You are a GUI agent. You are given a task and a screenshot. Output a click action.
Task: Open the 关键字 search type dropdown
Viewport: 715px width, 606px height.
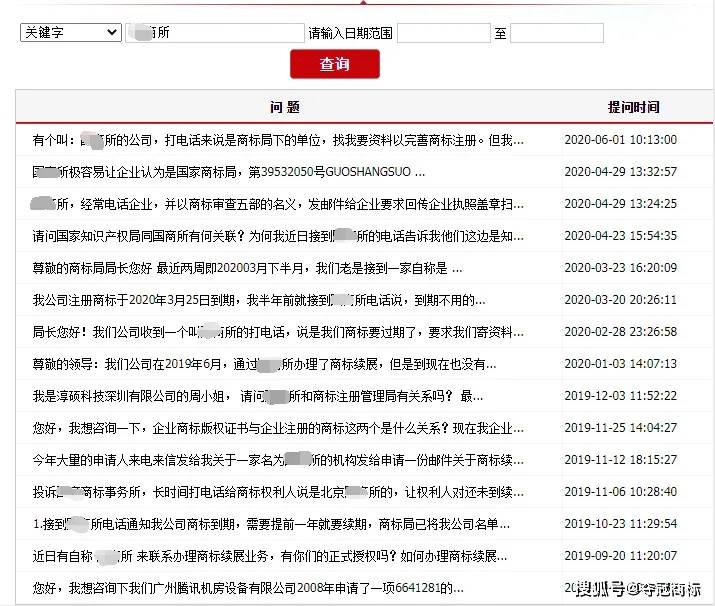coord(71,32)
